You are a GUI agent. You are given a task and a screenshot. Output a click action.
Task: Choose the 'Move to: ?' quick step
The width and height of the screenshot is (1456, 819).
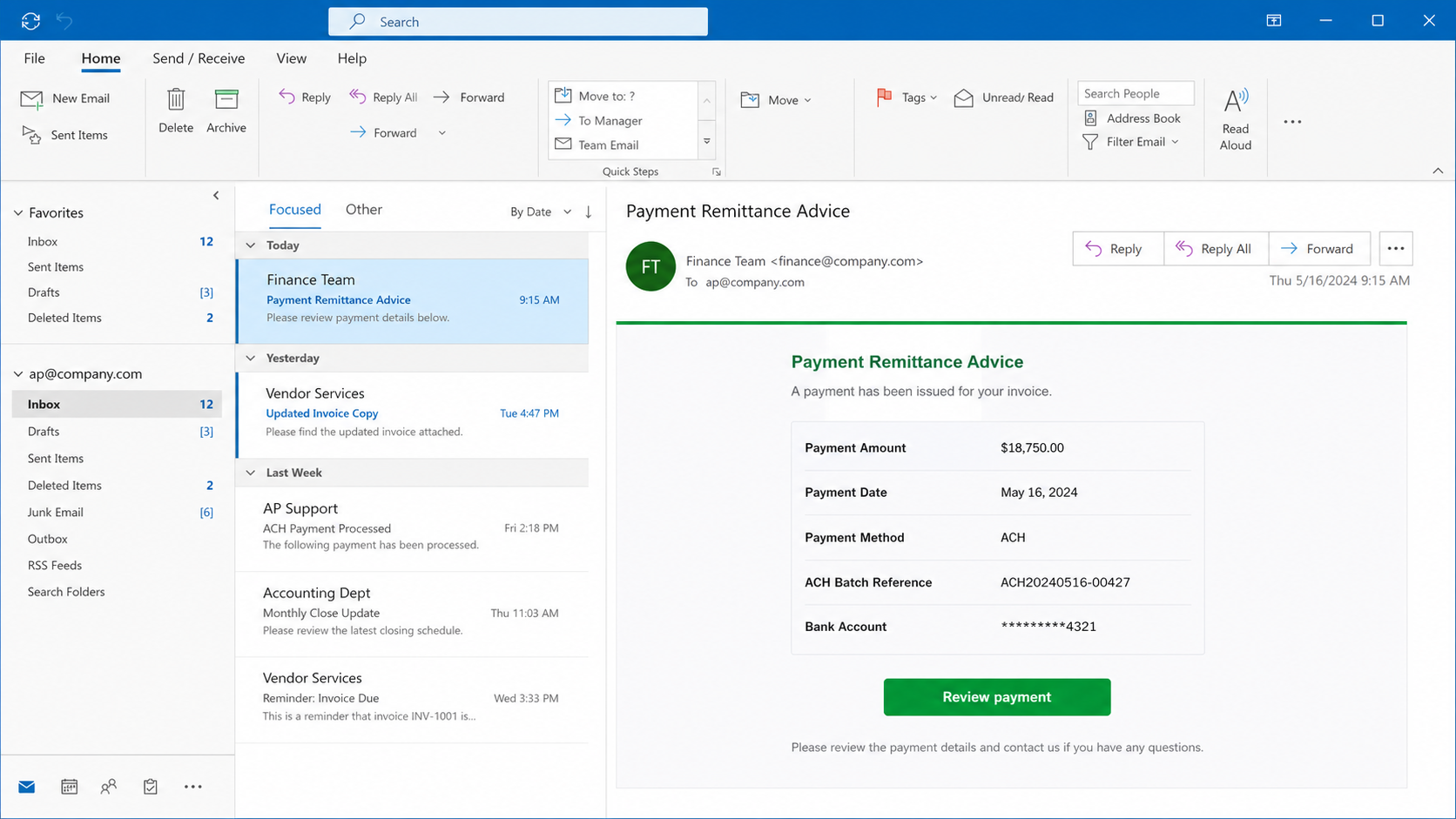coord(623,96)
